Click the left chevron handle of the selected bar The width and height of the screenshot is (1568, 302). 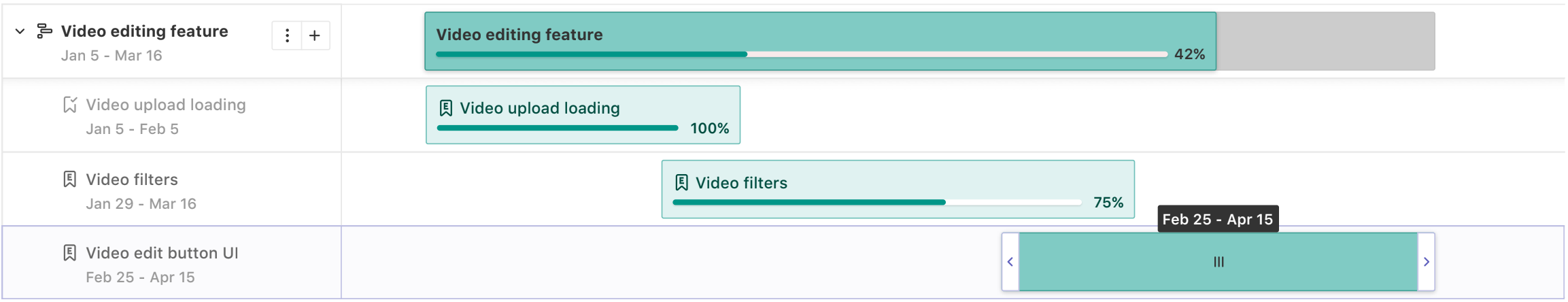(x=1010, y=262)
